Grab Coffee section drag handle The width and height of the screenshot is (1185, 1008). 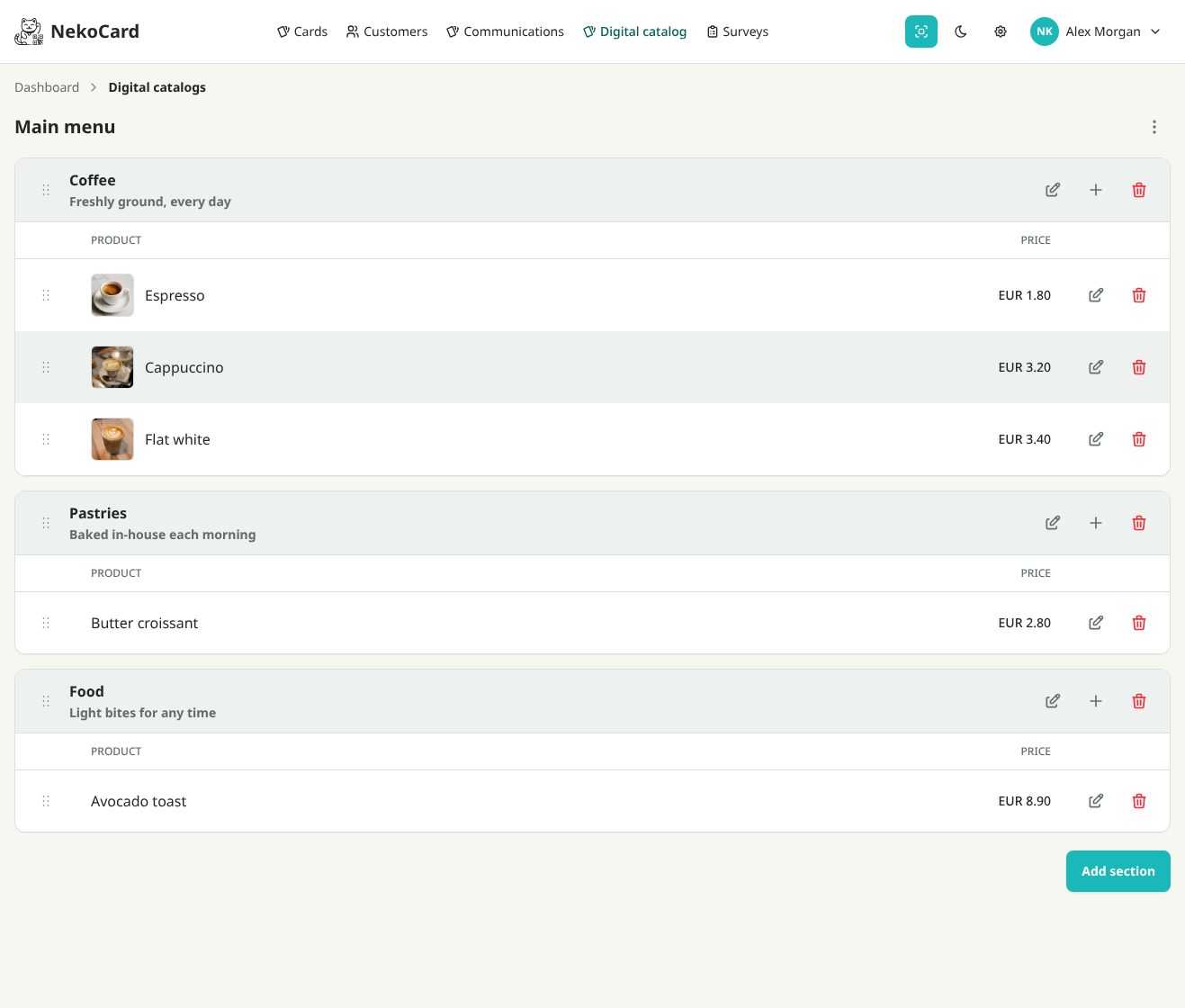point(46,190)
